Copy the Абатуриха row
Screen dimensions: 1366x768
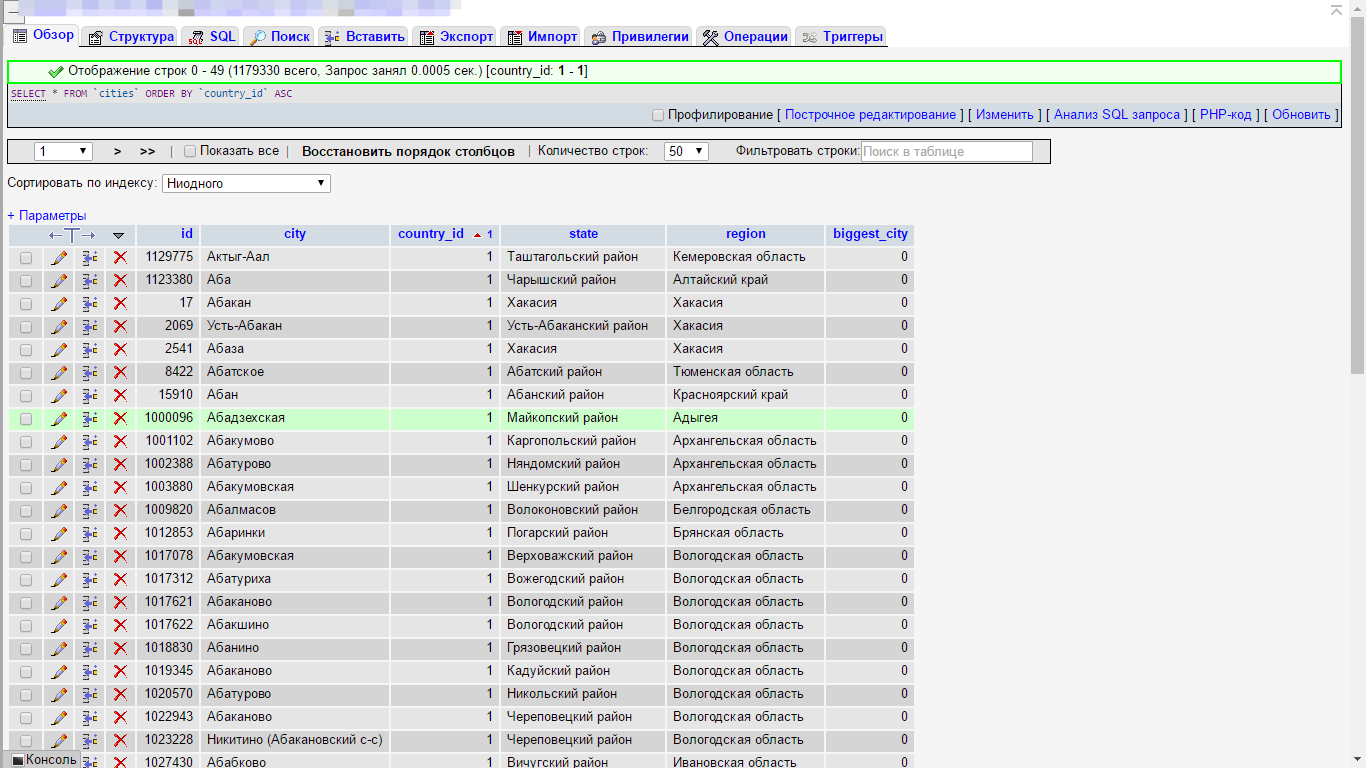pos(90,579)
